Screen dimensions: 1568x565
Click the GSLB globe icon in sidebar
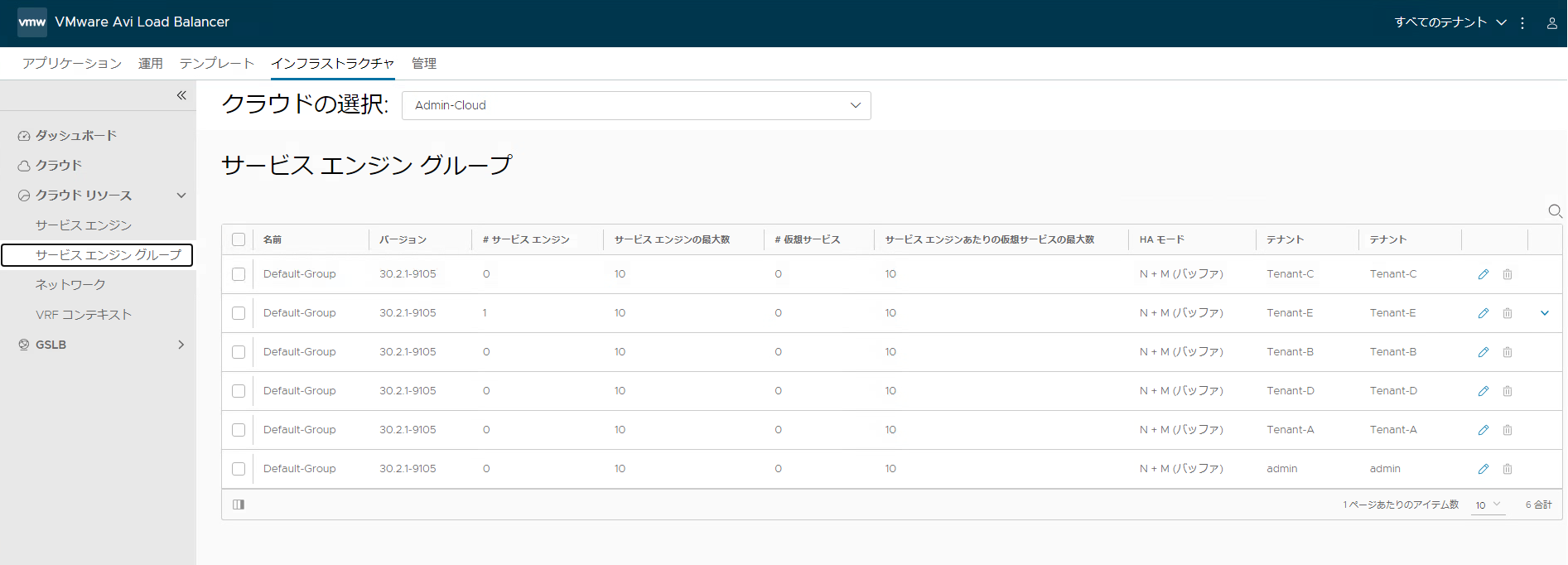[24, 345]
